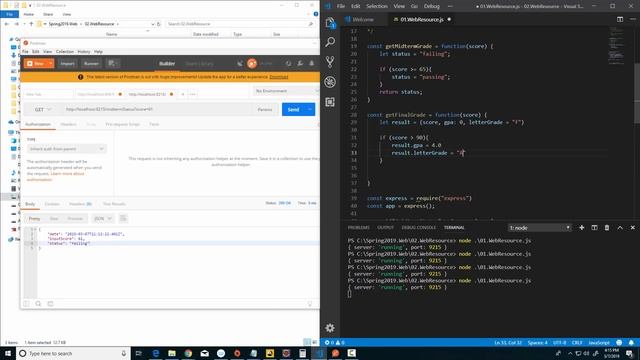Open the Windows action center icon
Image resolution: width=640 pixels, height=360 pixels.
630,353
